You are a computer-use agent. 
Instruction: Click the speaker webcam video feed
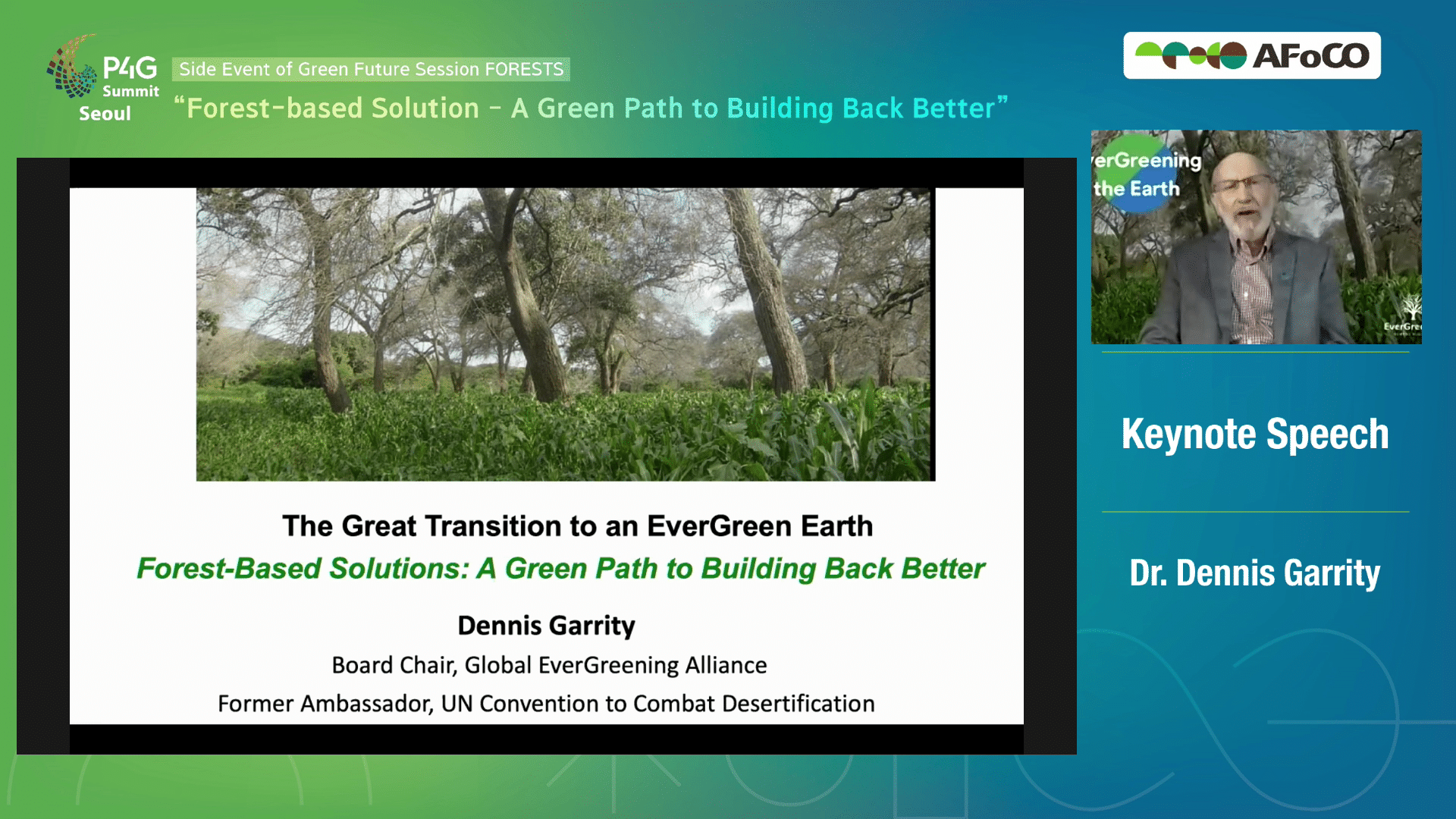[x=1256, y=237]
